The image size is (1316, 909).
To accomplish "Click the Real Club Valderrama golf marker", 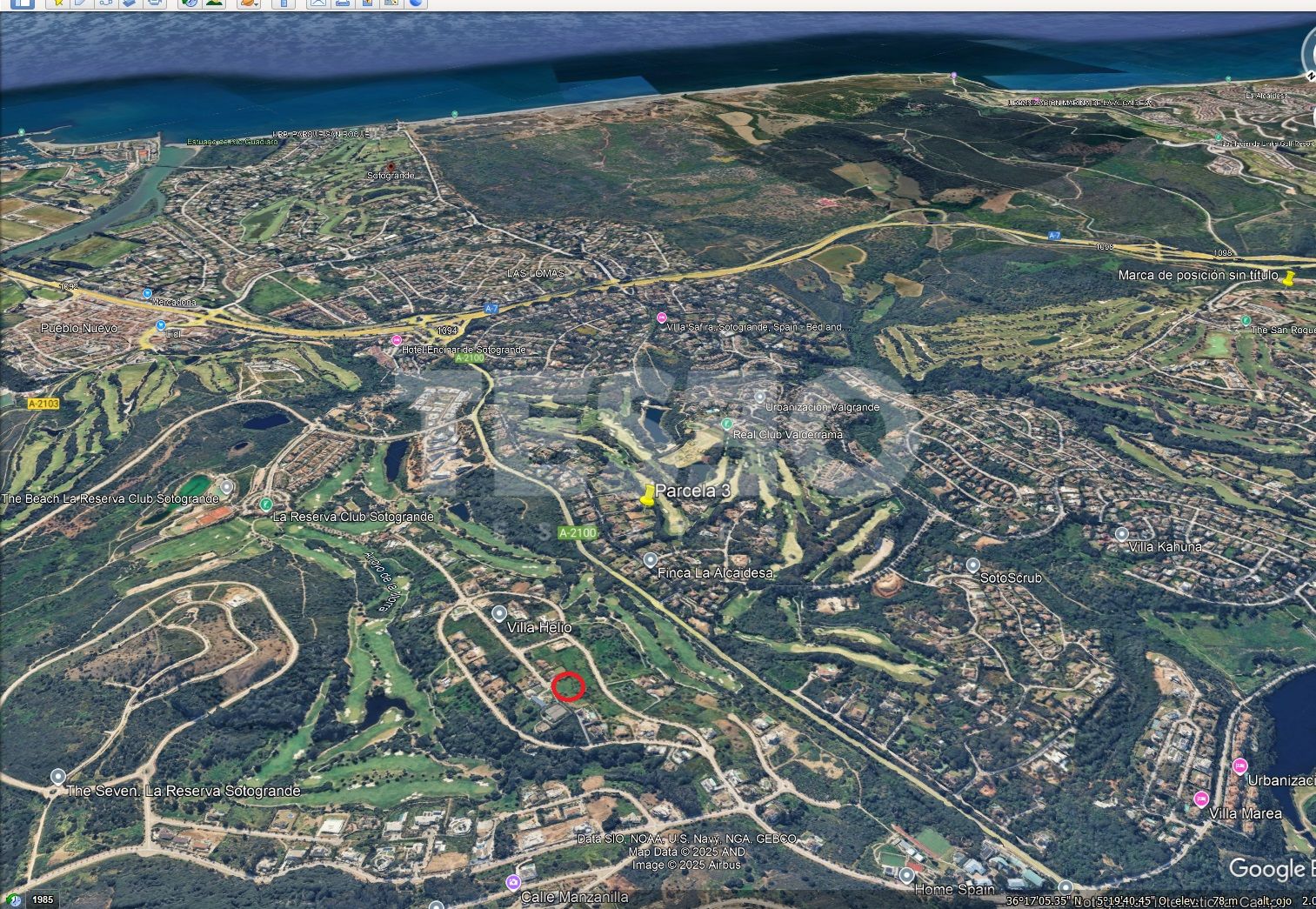I will [x=727, y=424].
